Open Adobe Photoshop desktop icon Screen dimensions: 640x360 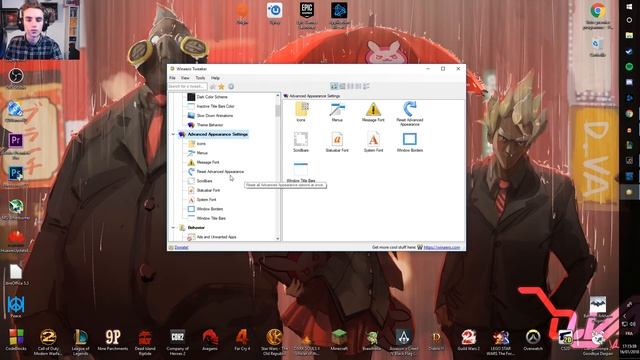[x=16, y=176]
